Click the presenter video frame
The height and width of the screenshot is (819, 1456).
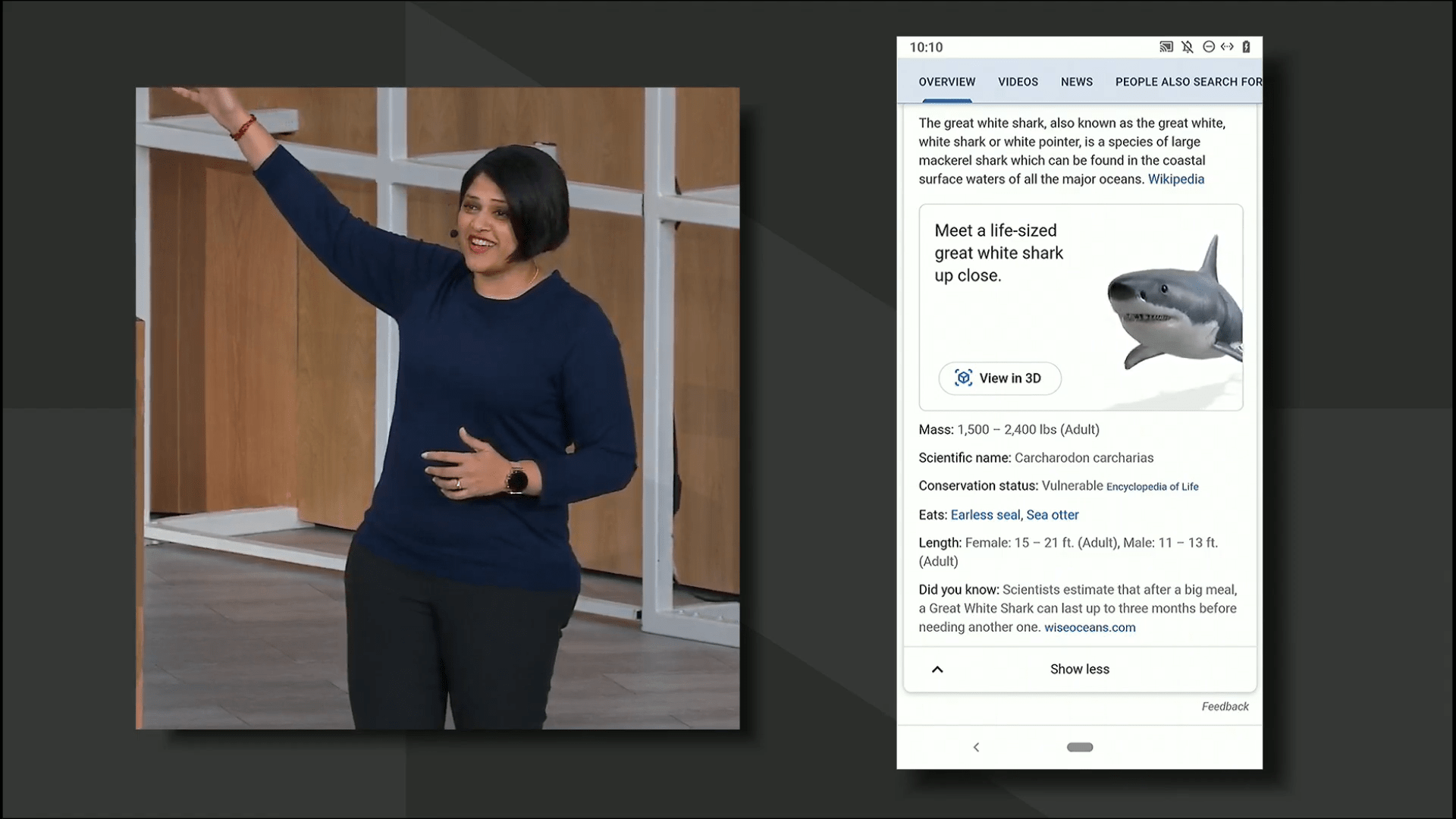point(438,408)
